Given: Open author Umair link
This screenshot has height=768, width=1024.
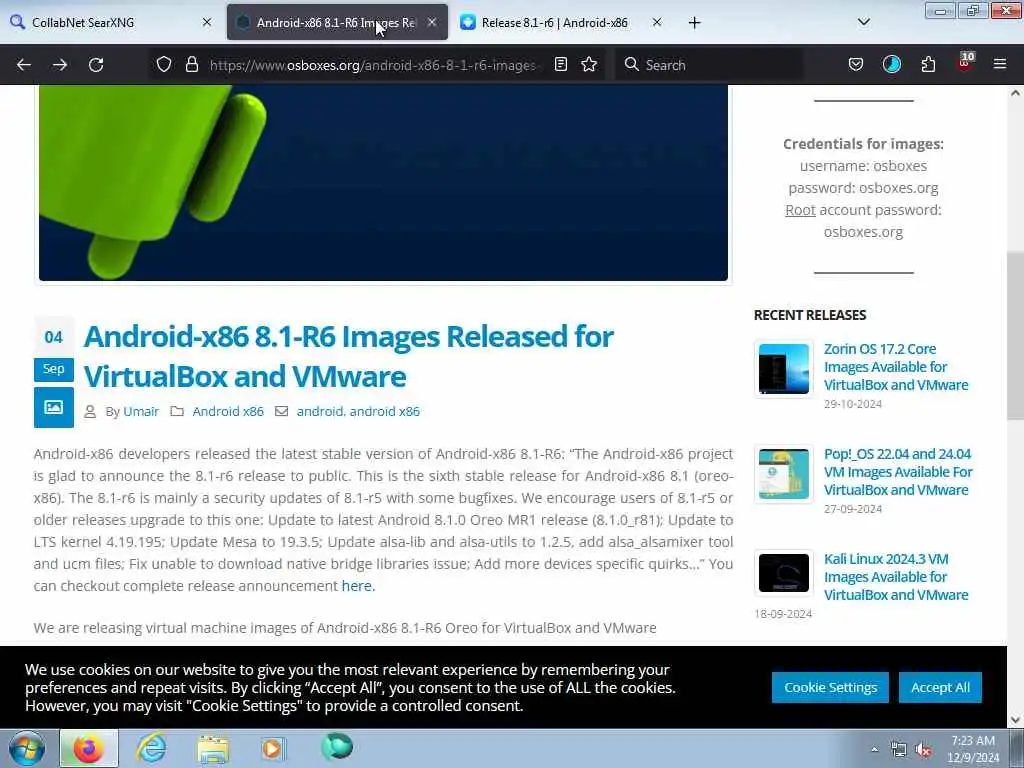Looking at the screenshot, I should (x=141, y=411).
